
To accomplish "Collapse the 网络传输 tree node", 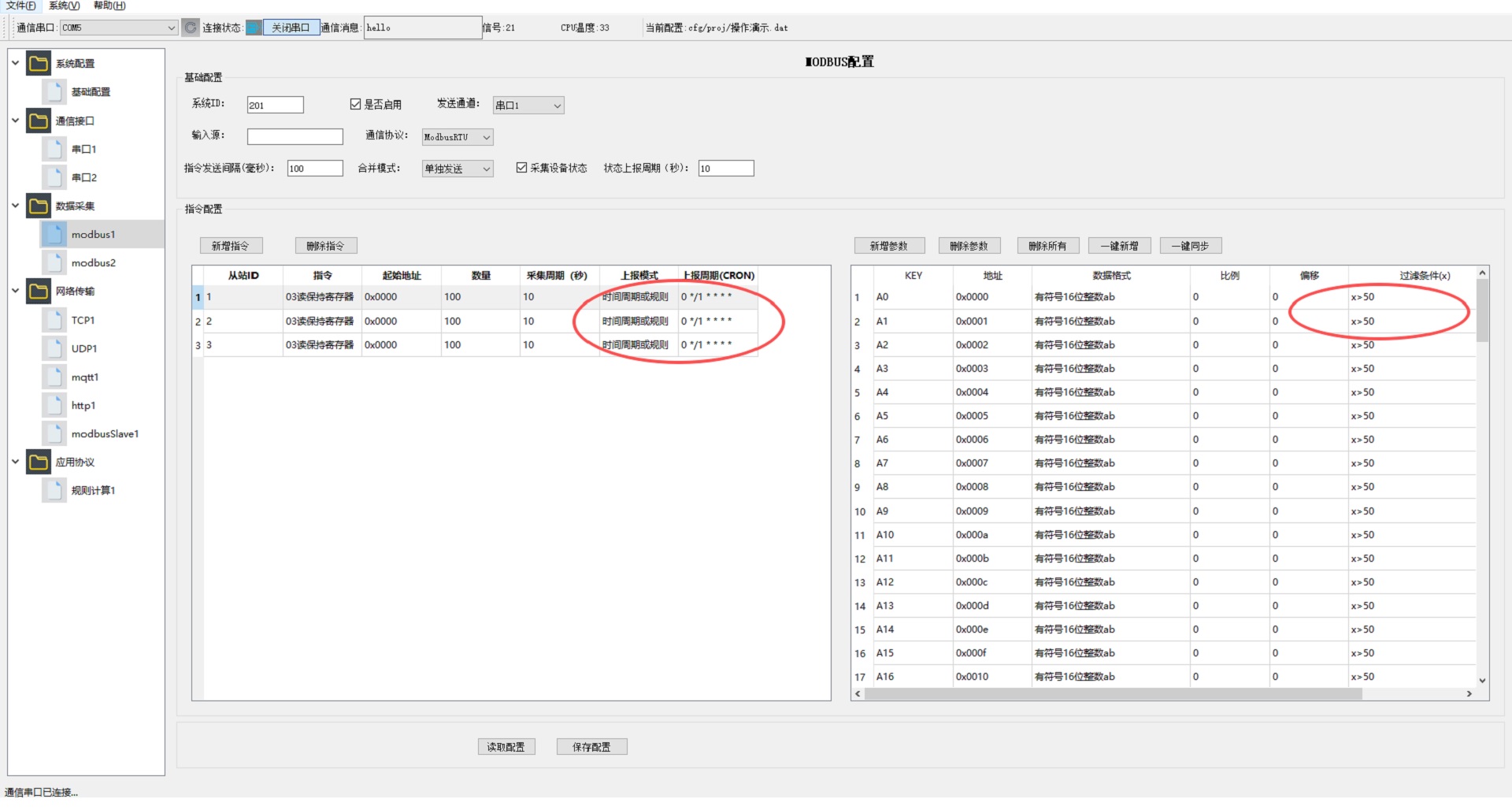I will tap(15, 291).
